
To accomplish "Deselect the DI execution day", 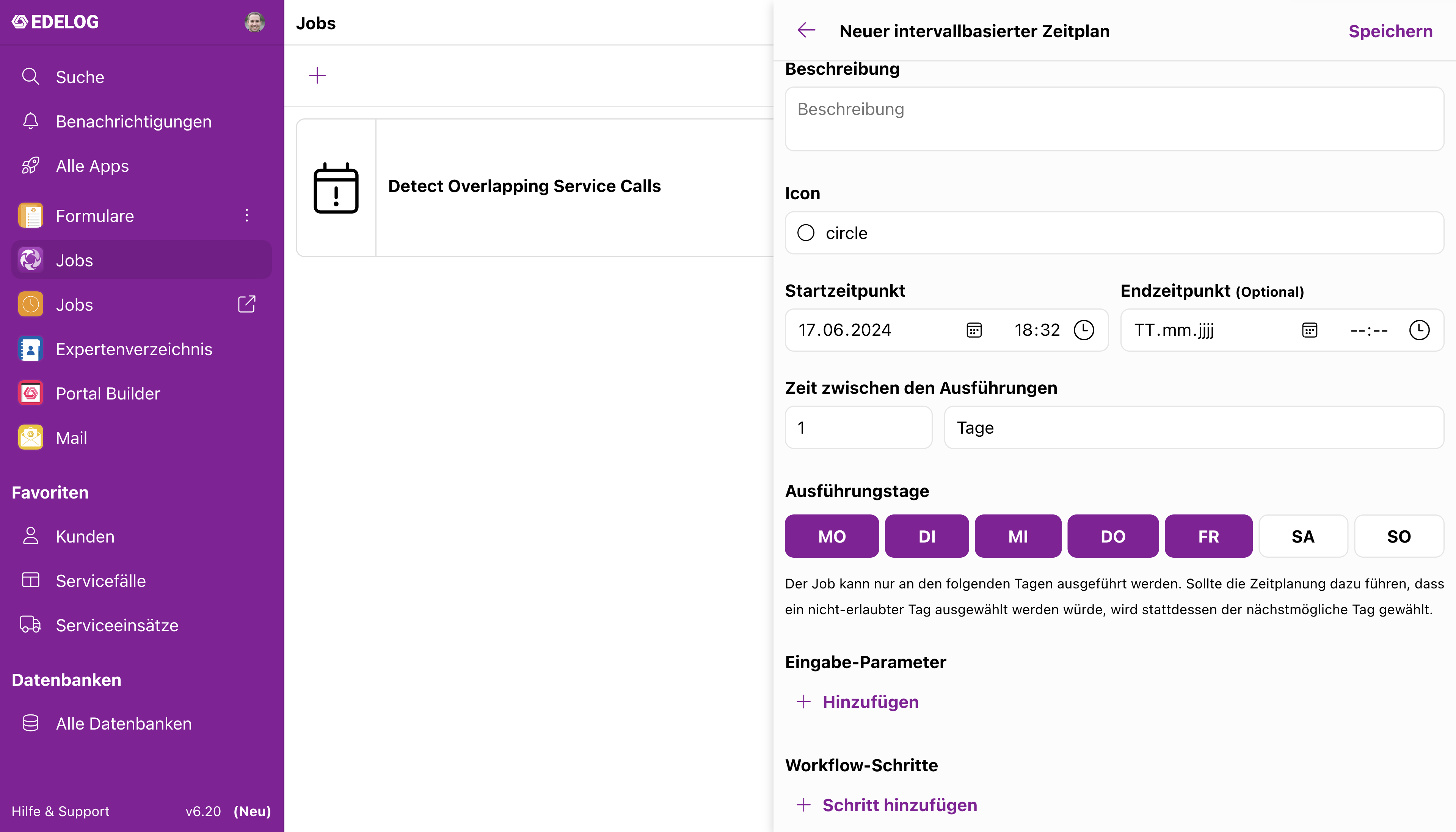I will click(927, 536).
